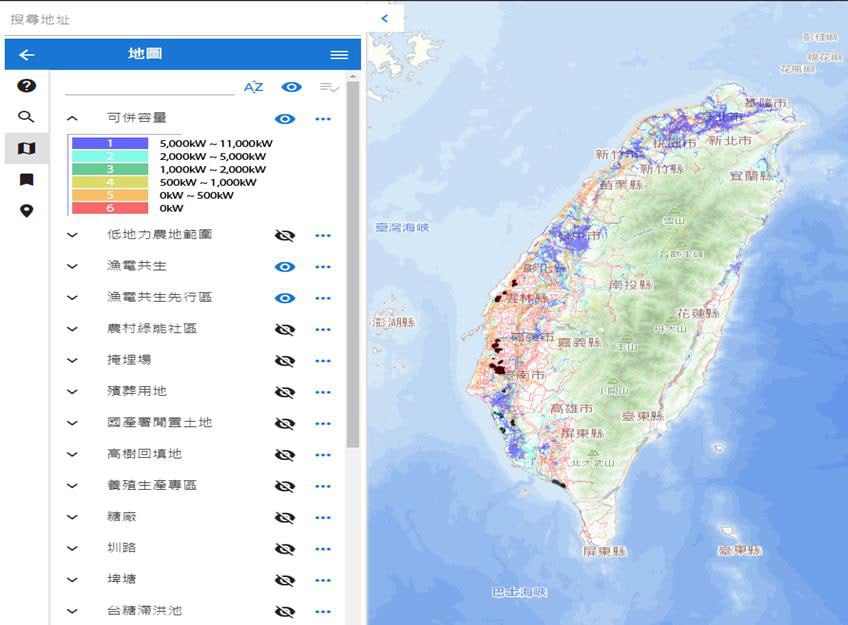Open the search magnifier tool in sidebar
The image size is (848, 625).
tap(27, 117)
